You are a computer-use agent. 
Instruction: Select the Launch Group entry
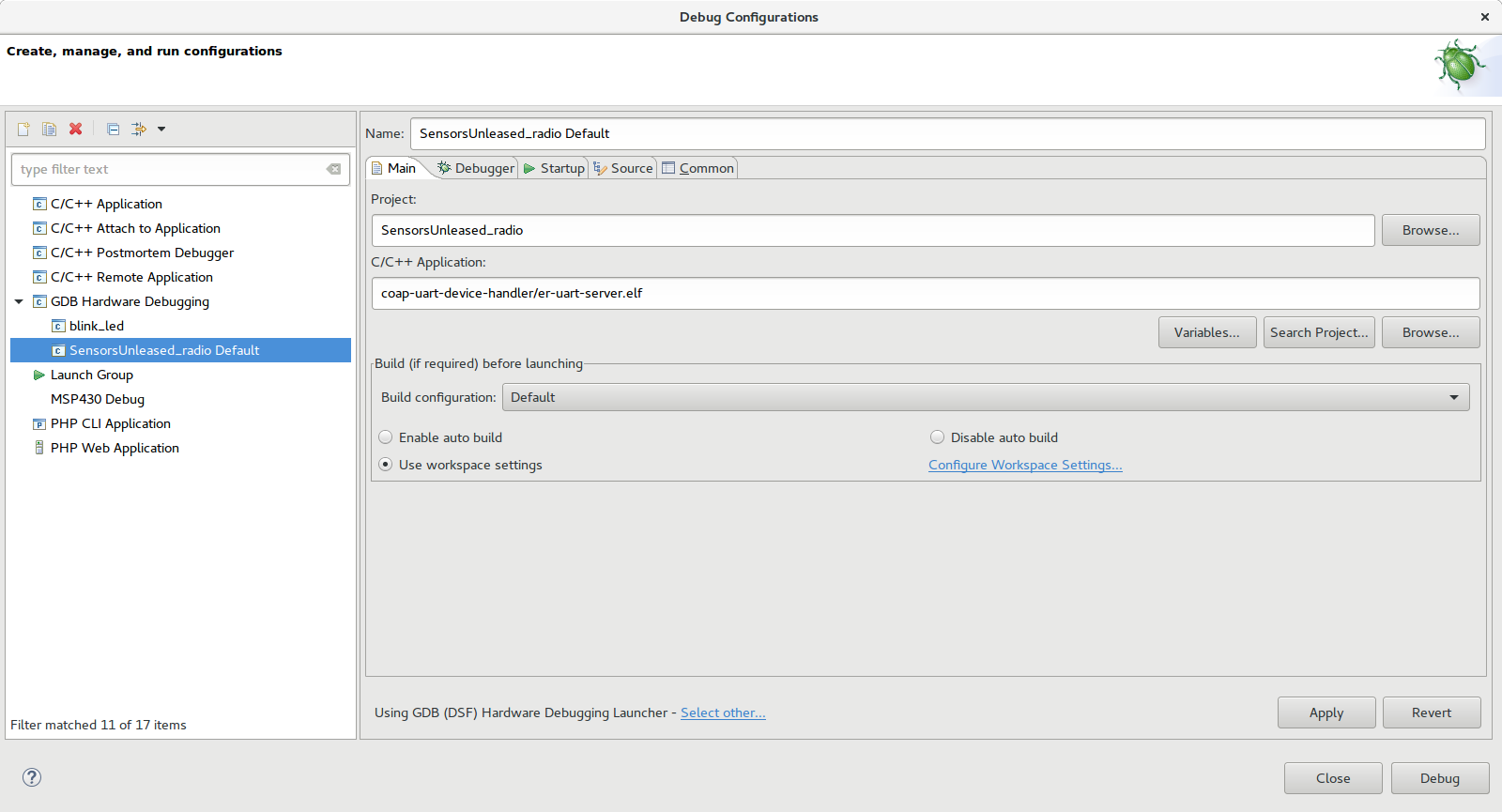(x=92, y=375)
